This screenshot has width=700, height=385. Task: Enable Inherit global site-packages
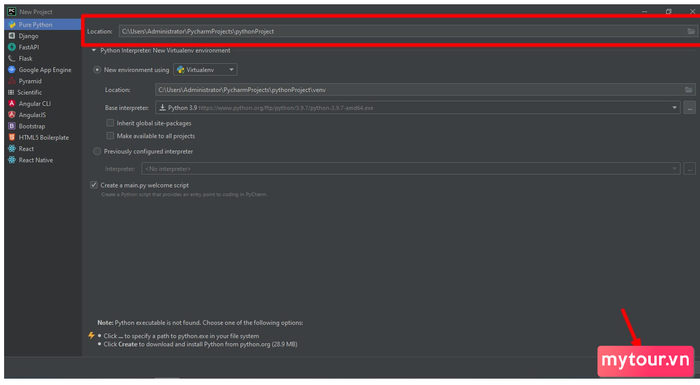(x=110, y=123)
